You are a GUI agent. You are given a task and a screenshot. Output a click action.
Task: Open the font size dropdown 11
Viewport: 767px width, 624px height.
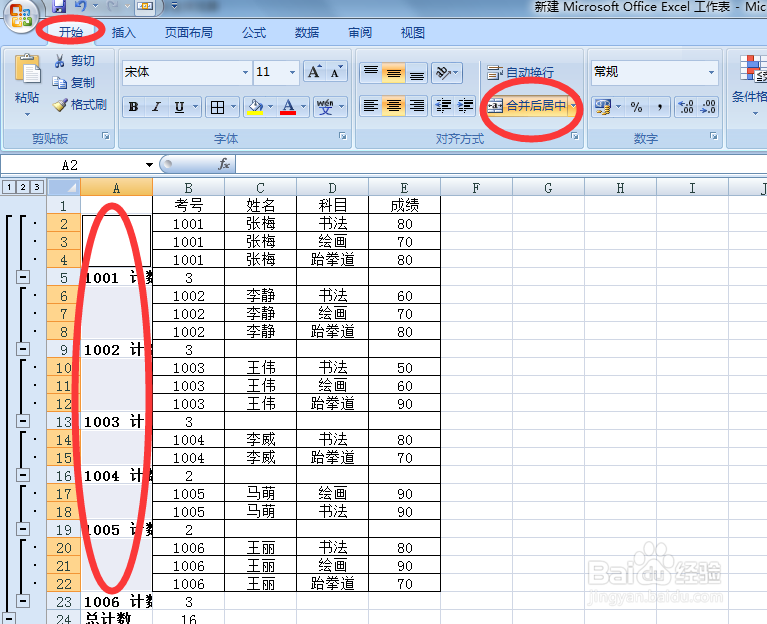coord(293,72)
